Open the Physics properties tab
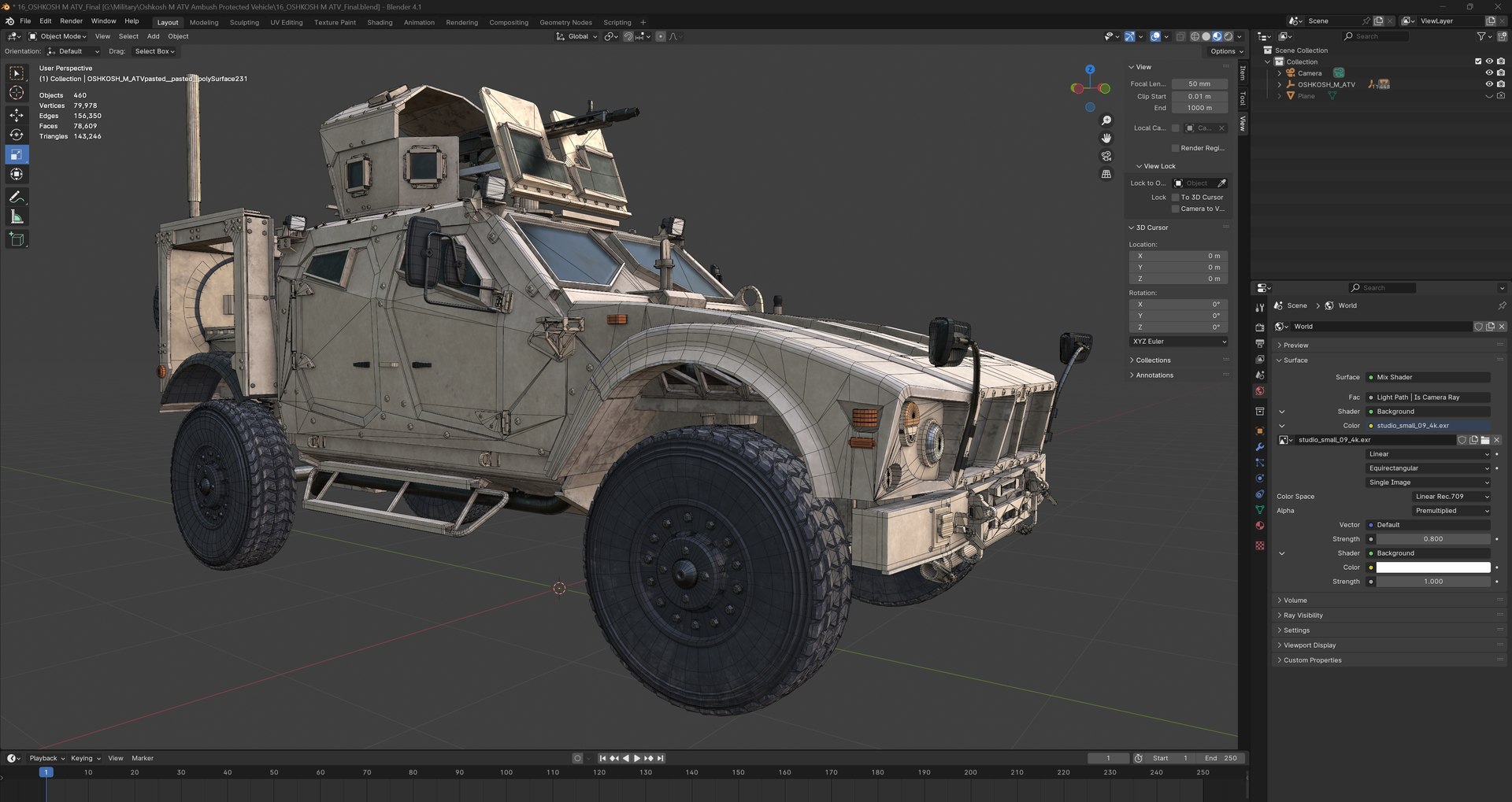 (x=1260, y=479)
